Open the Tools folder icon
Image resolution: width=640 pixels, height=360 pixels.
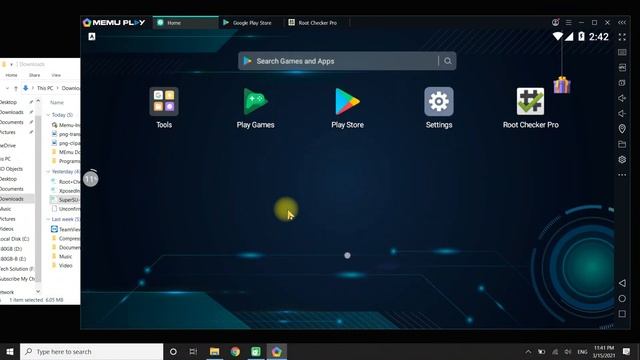(x=164, y=101)
